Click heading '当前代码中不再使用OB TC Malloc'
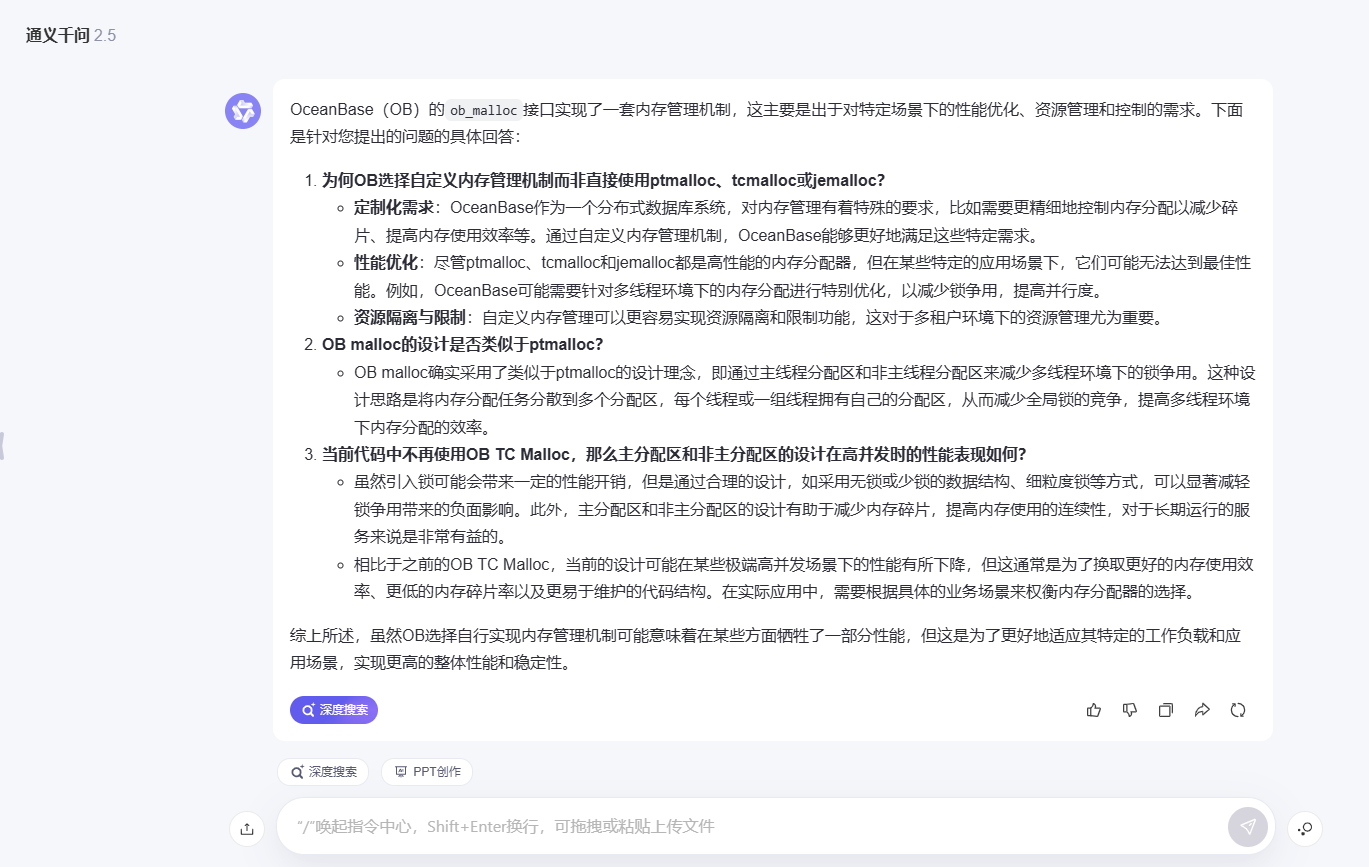Screen dimensions: 1369x867 (x=674, y=454)
